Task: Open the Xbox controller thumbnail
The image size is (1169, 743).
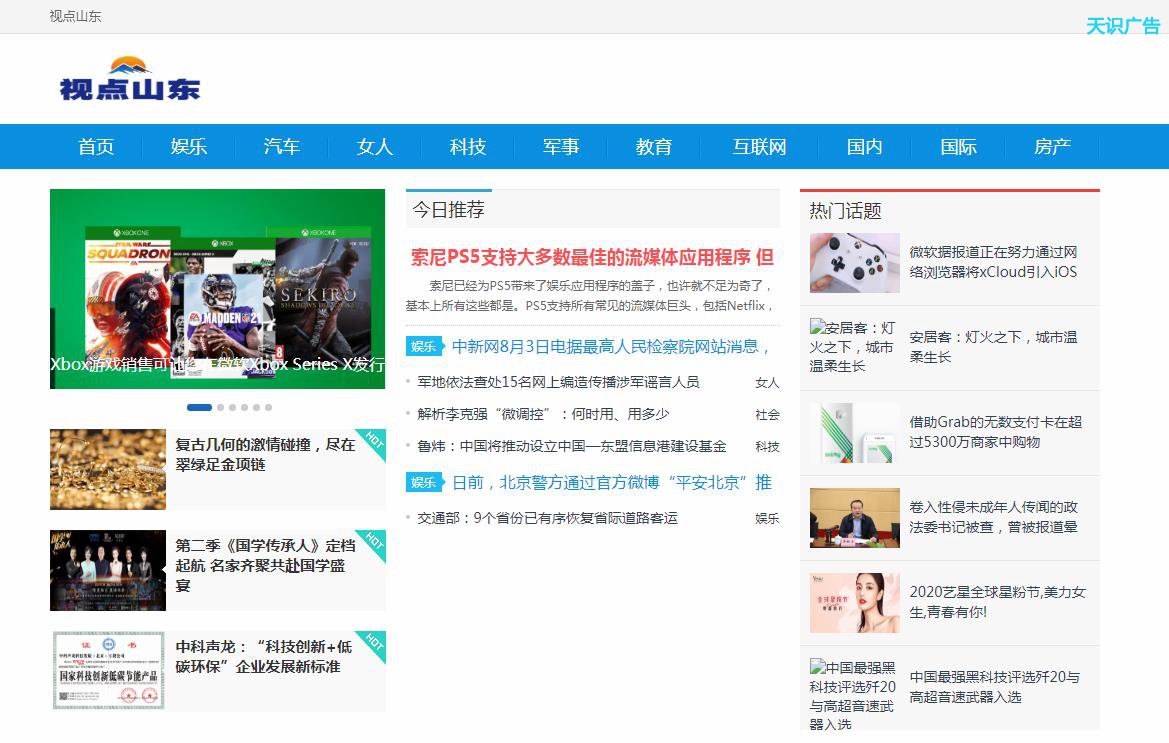Action: (x=854, y=262)
